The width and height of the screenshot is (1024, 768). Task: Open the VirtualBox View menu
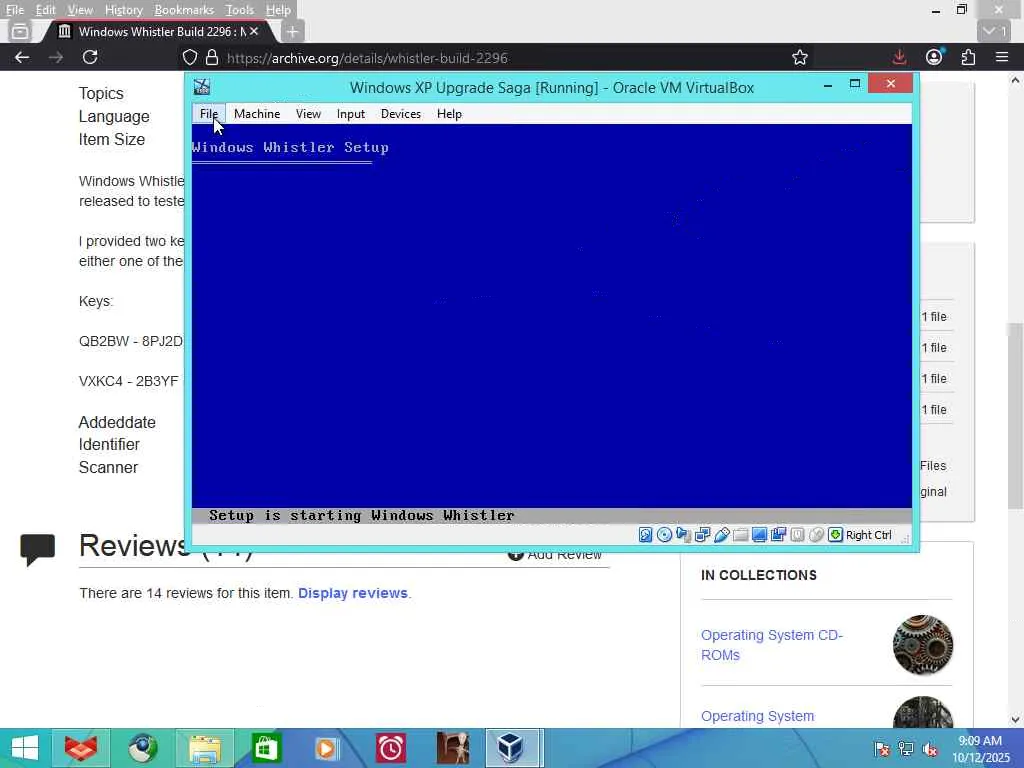[x=308, y=114]
